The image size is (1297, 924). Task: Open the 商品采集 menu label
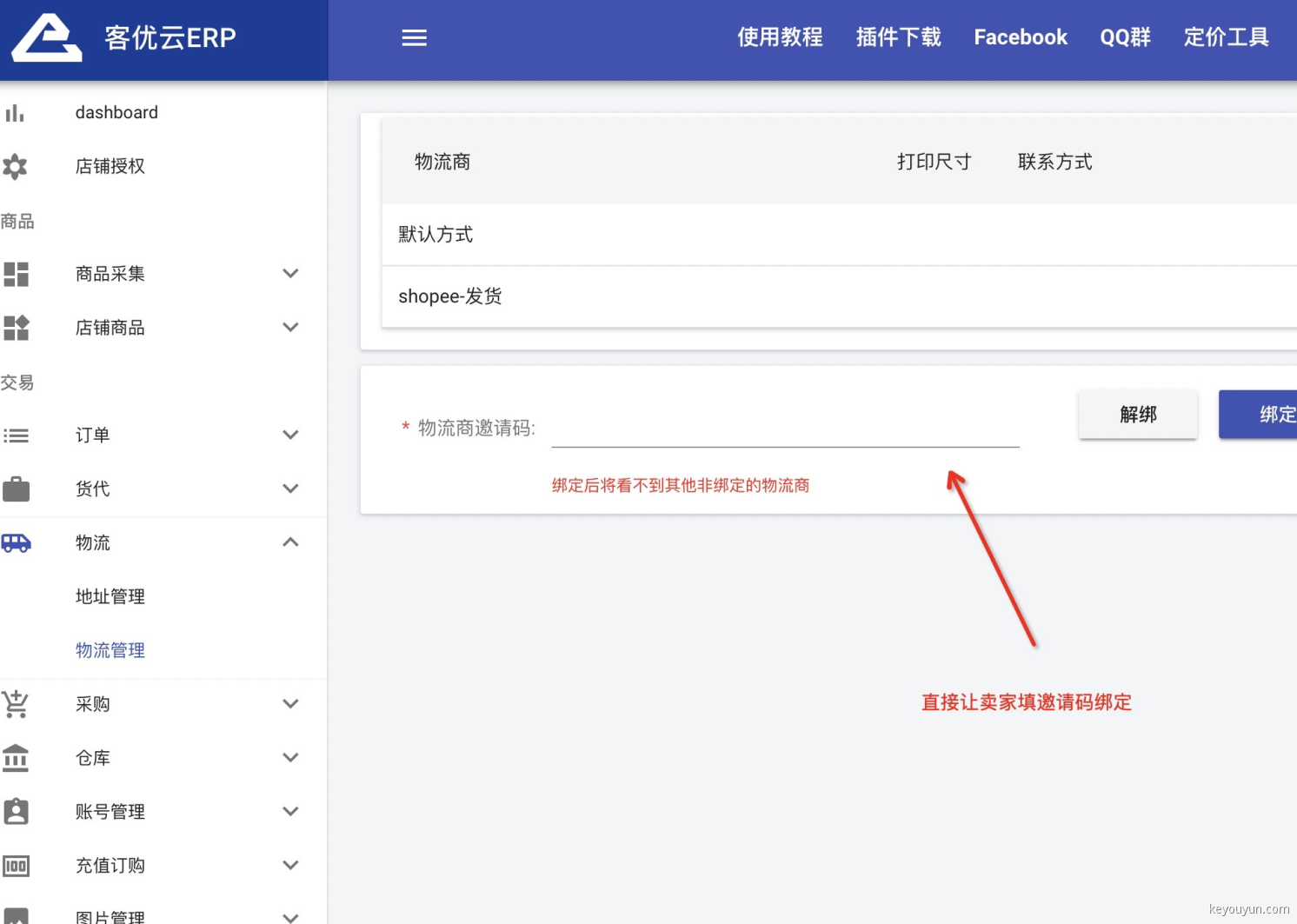110,274
